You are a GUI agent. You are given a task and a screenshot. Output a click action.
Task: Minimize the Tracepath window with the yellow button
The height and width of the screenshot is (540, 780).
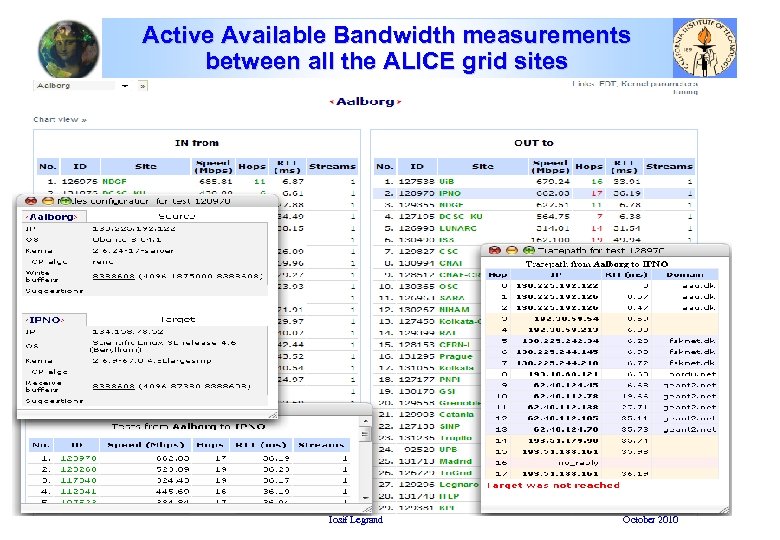coord(511,250)
